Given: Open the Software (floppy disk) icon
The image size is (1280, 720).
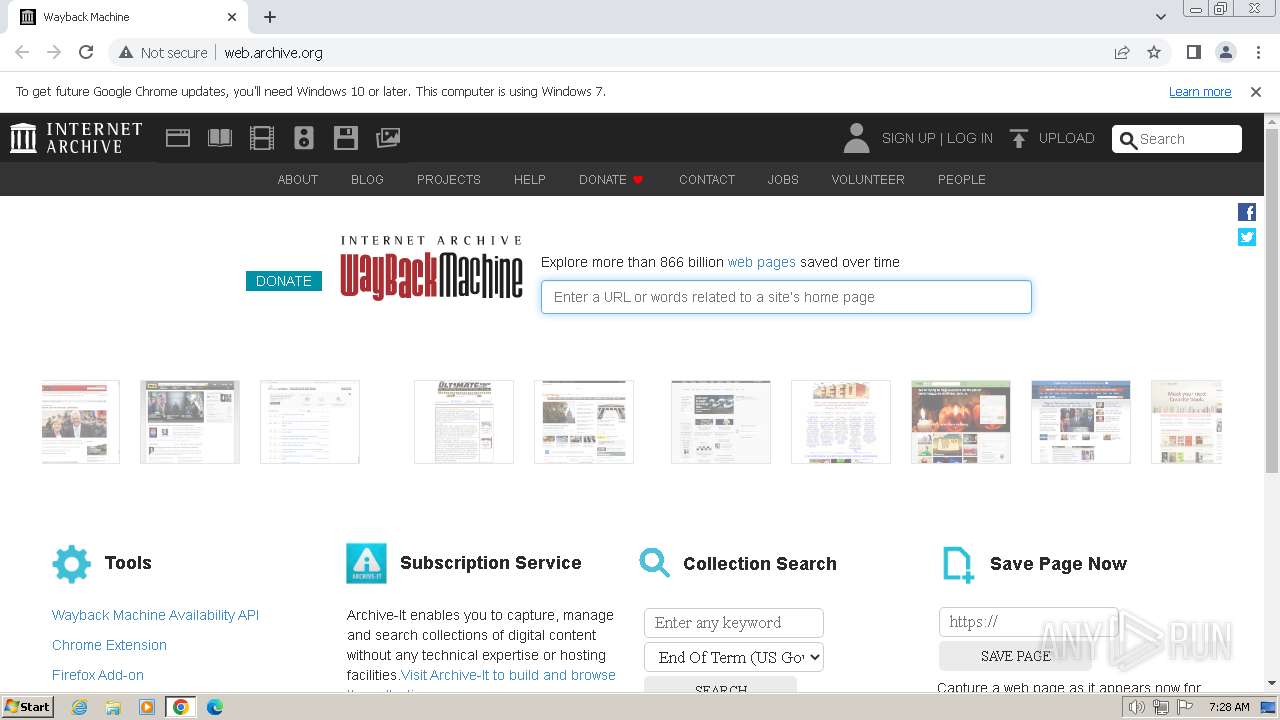Looking at the screenshot, I should (x=346, y=138).
